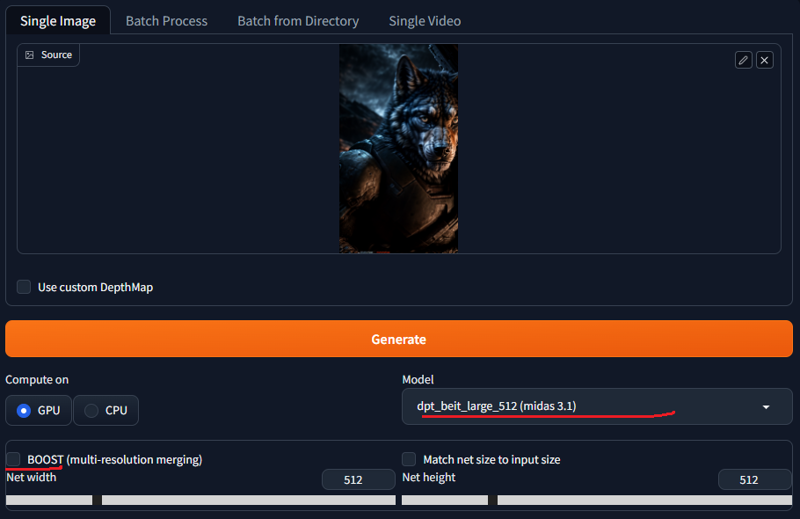This screenshot has width=800, height=519.
Task: Click the Net width value field
Action: [358, 480]
